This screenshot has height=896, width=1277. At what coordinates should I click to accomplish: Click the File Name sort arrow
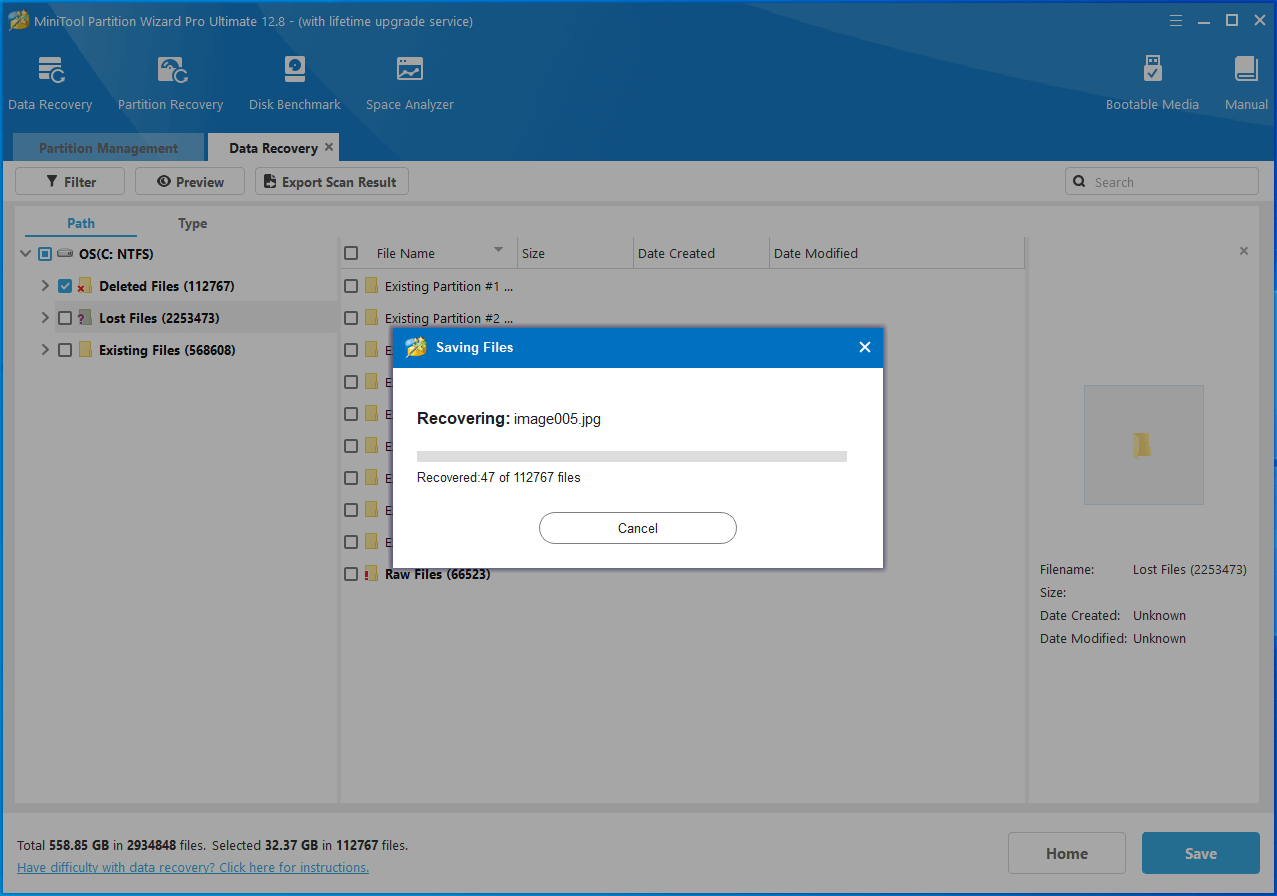[x=498, y=250]
